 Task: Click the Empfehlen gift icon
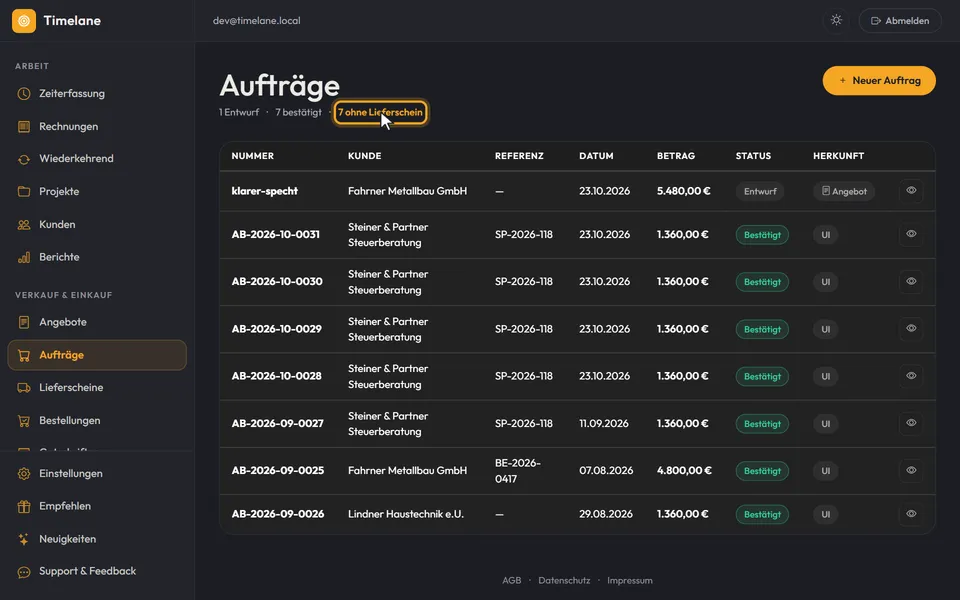(24, 506)
